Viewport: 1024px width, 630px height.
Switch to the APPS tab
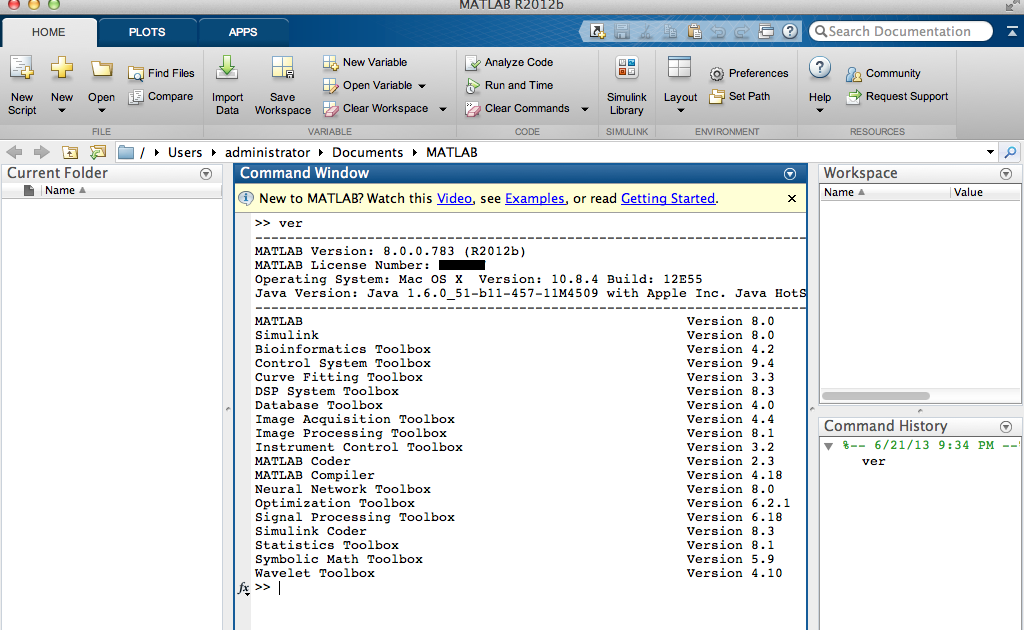[x=243, y=32]
